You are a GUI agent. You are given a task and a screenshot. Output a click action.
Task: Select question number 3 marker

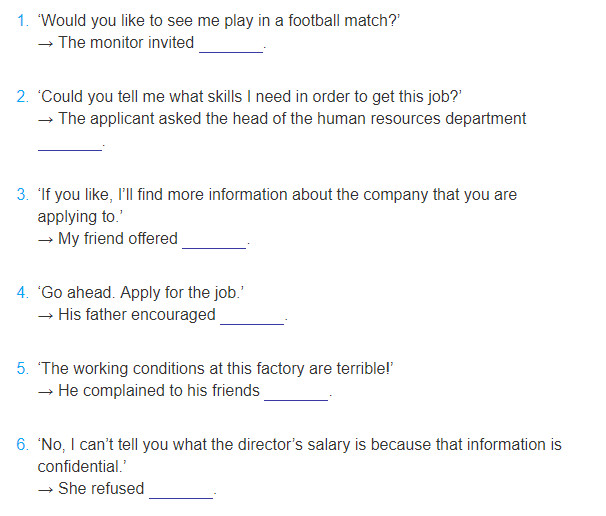coord(23,195)
